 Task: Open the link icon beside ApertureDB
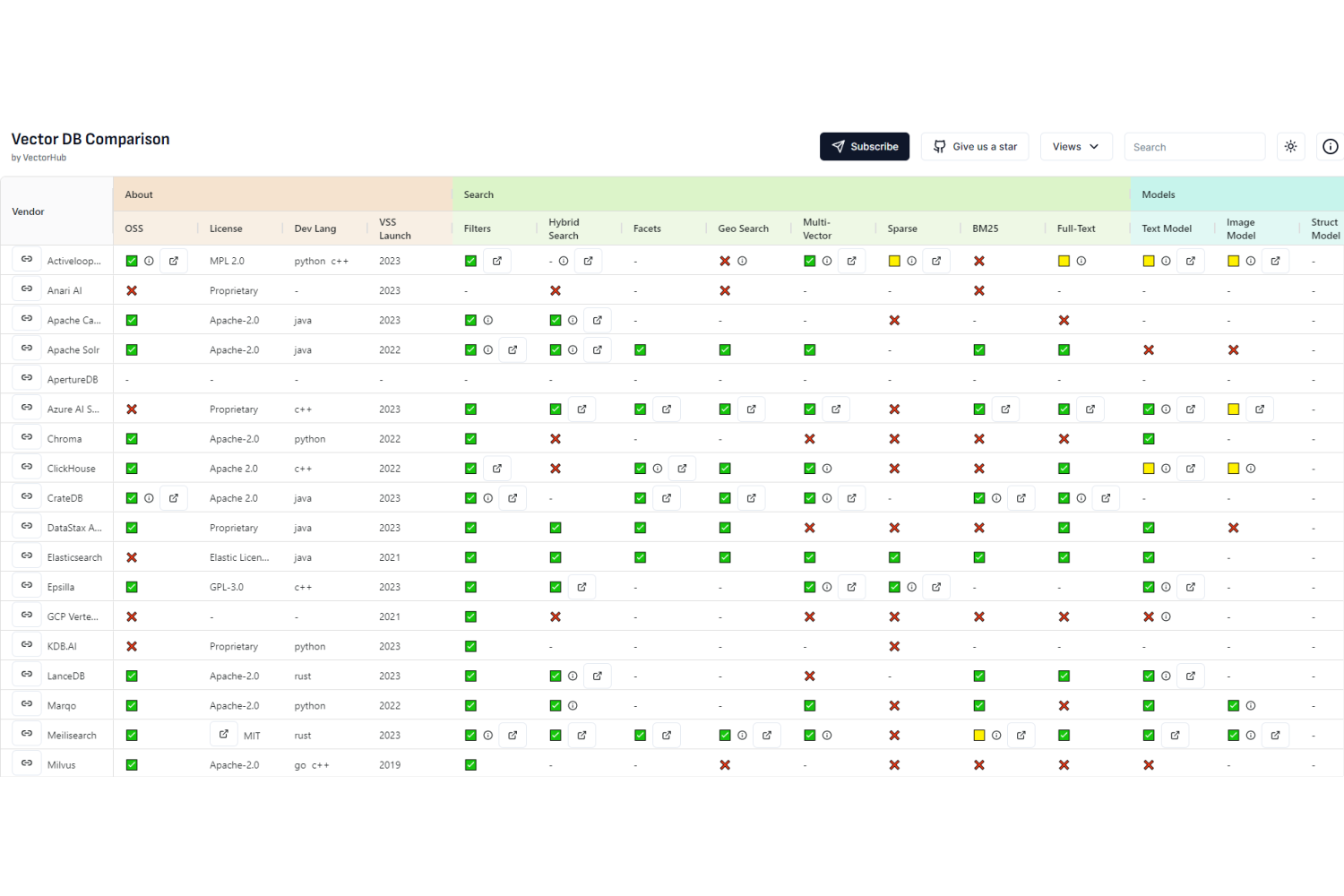(27, 378)
